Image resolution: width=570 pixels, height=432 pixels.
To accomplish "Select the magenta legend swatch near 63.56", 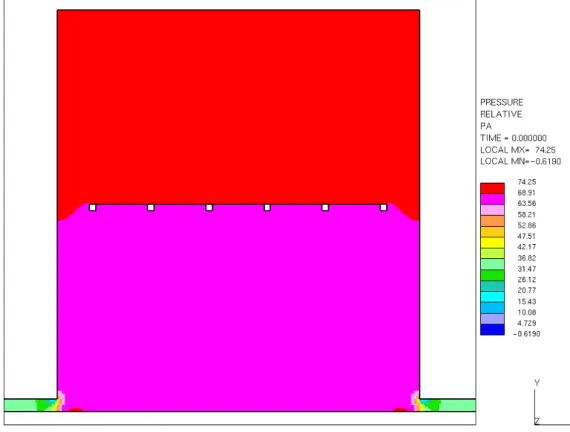I will coord(492,199).
